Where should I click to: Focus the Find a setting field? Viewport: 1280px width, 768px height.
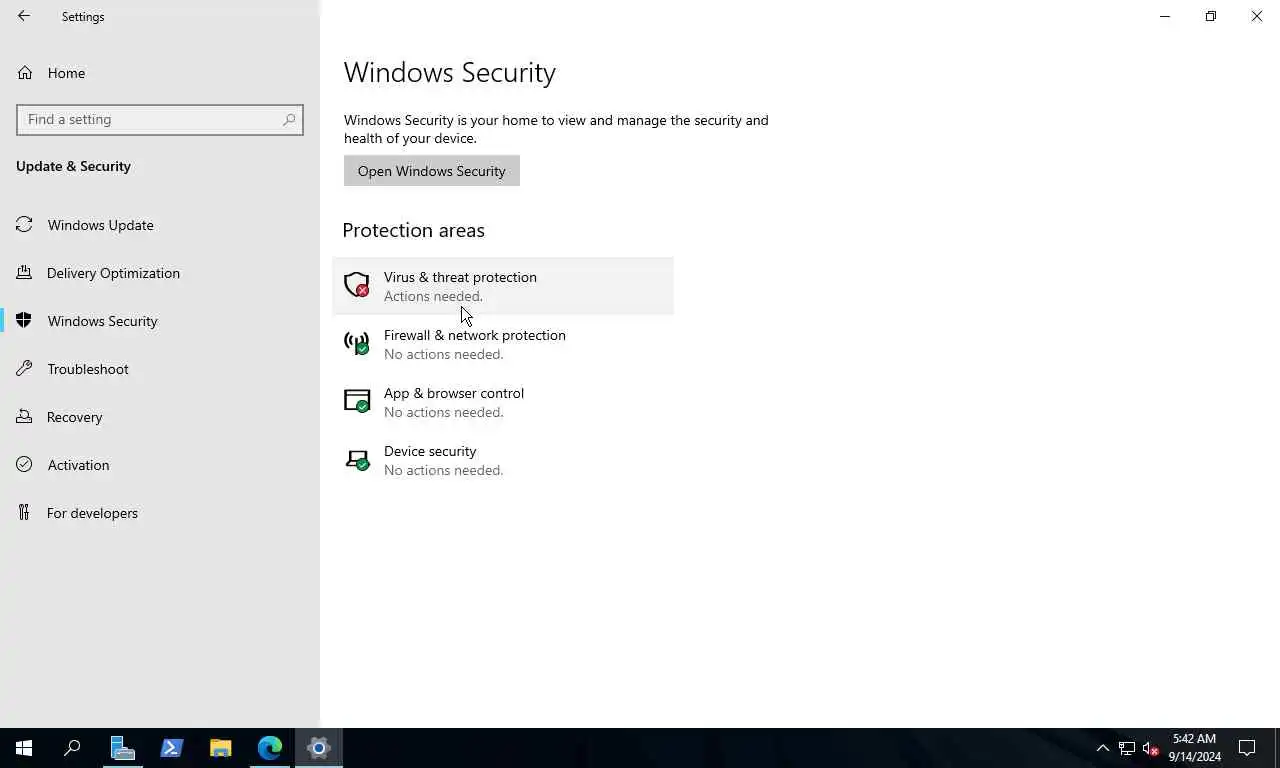pos(160,119)
